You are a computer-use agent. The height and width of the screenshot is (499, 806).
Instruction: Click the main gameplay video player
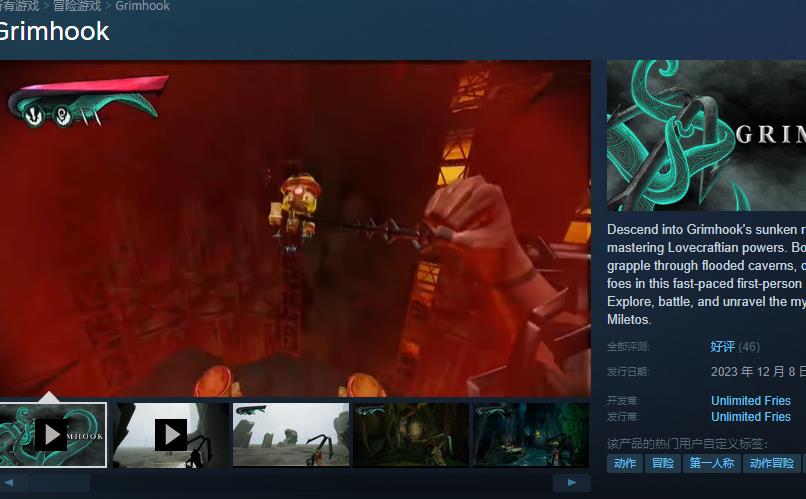tap(295, 229)
